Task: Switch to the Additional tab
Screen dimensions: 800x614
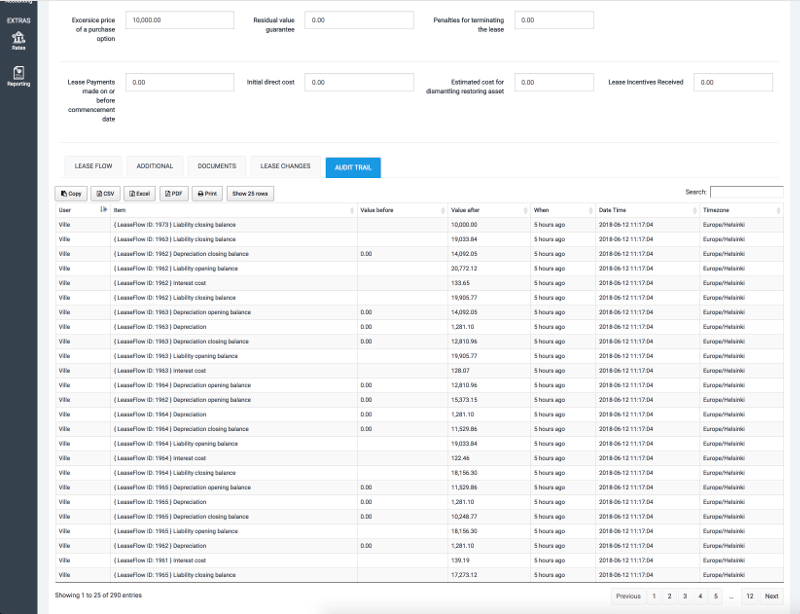Action: click(x=155, y=166)
